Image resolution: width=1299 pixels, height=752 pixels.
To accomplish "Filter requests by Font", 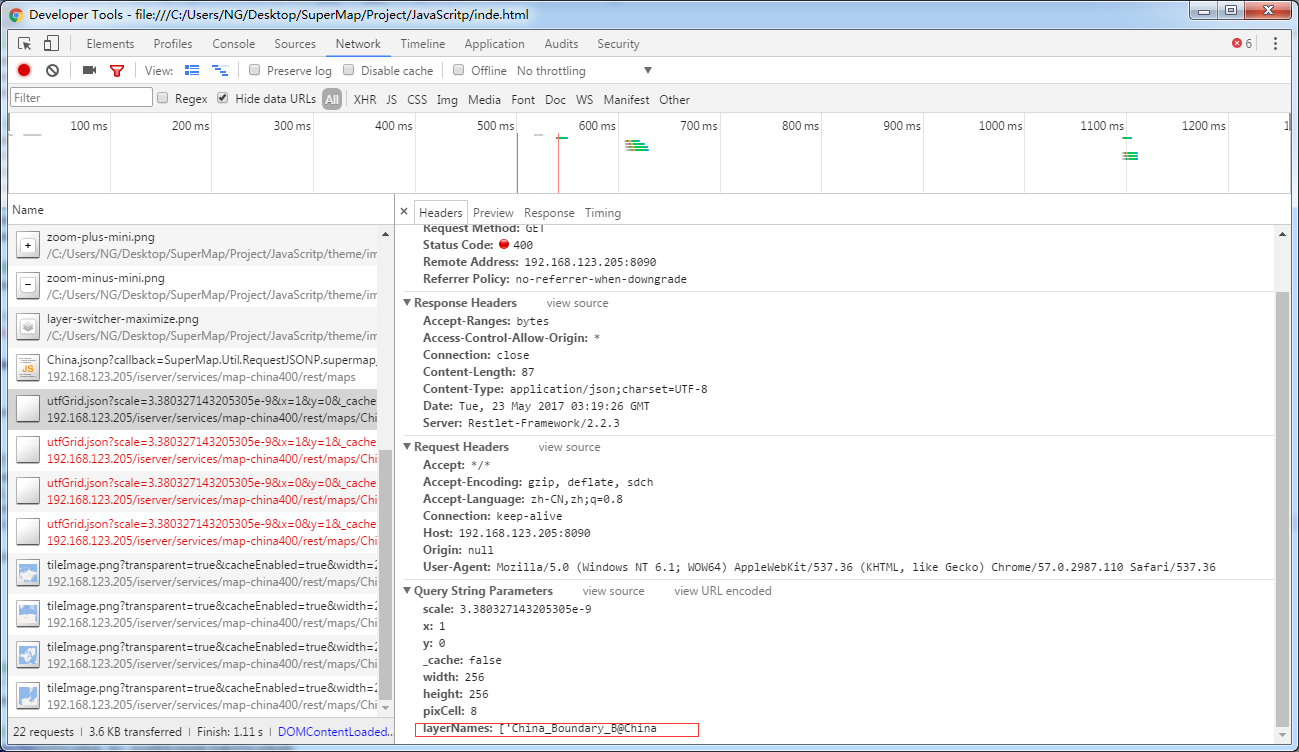I will (x=523, y=99).
